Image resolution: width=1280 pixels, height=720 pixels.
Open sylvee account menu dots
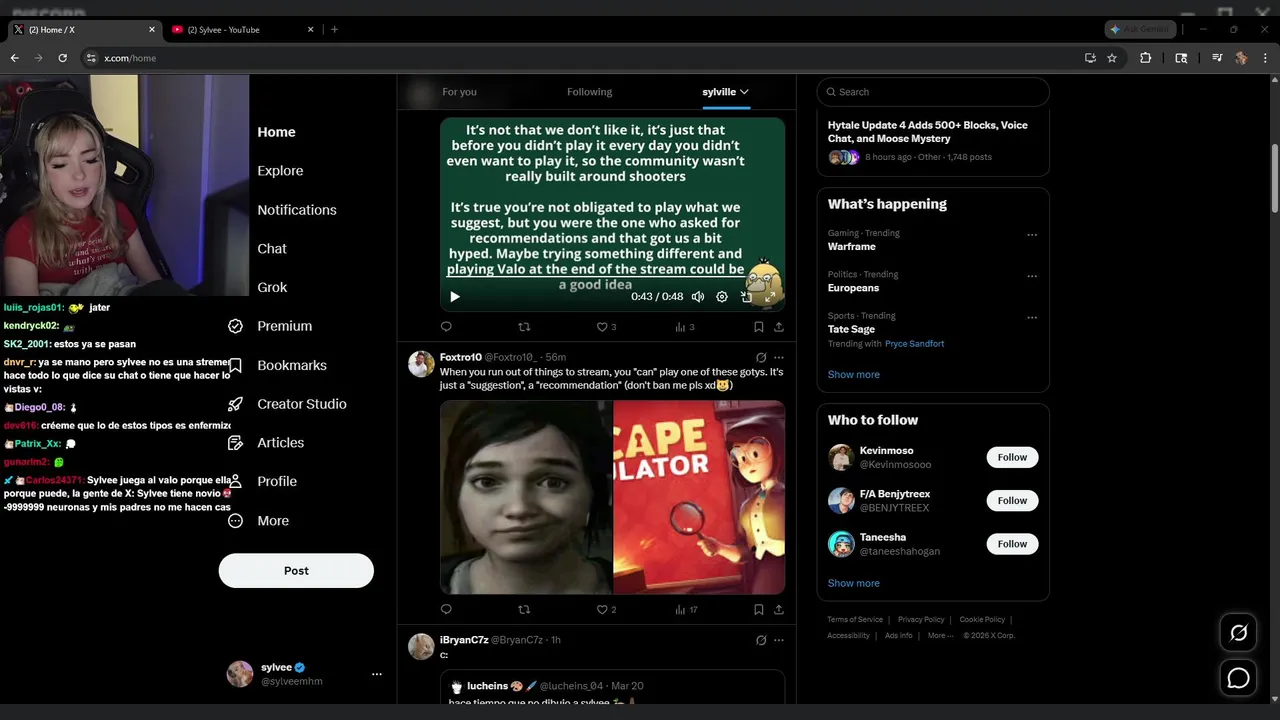377,674
